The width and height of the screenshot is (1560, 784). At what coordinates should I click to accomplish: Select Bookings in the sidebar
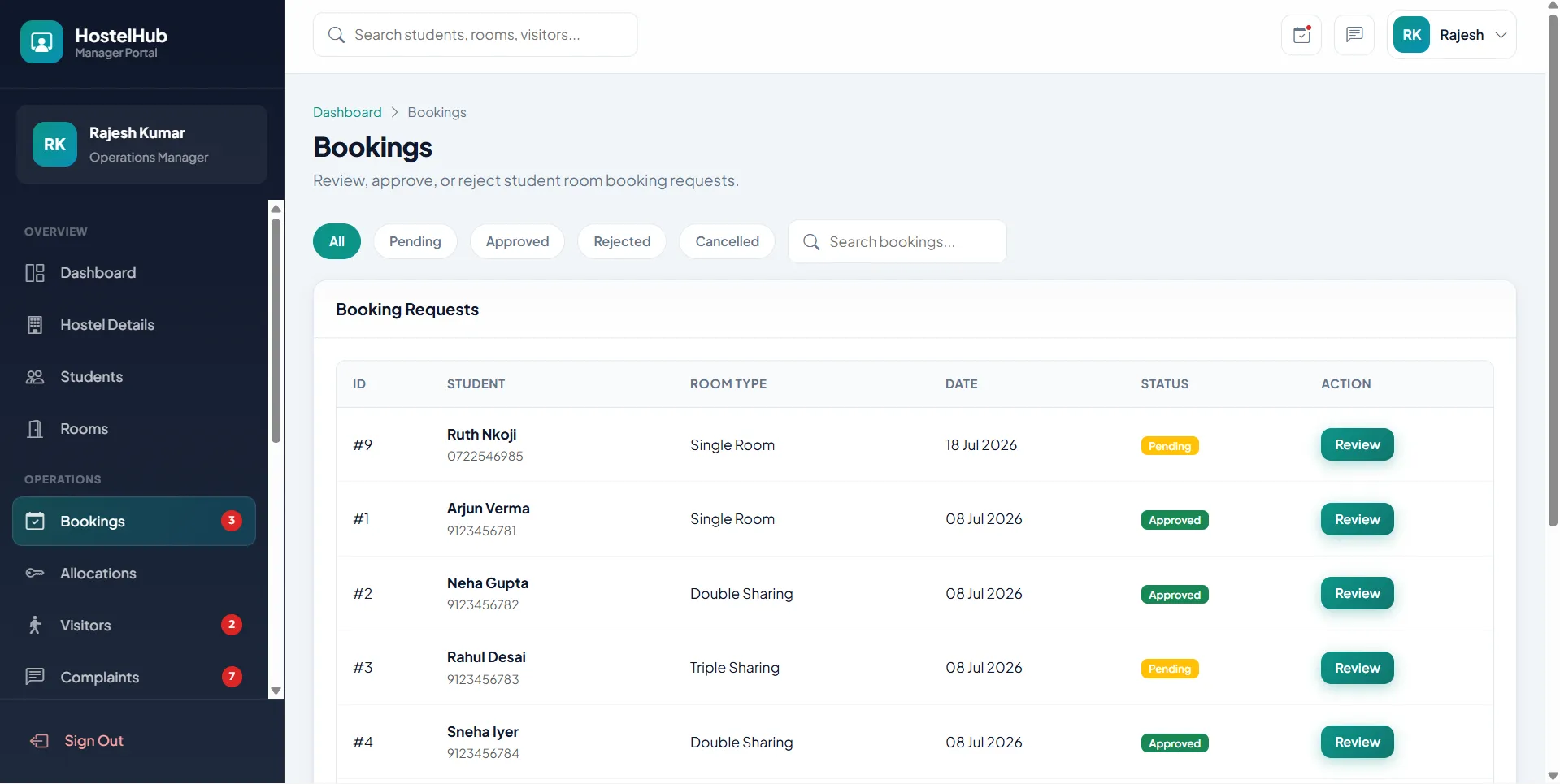coord(134,522)
